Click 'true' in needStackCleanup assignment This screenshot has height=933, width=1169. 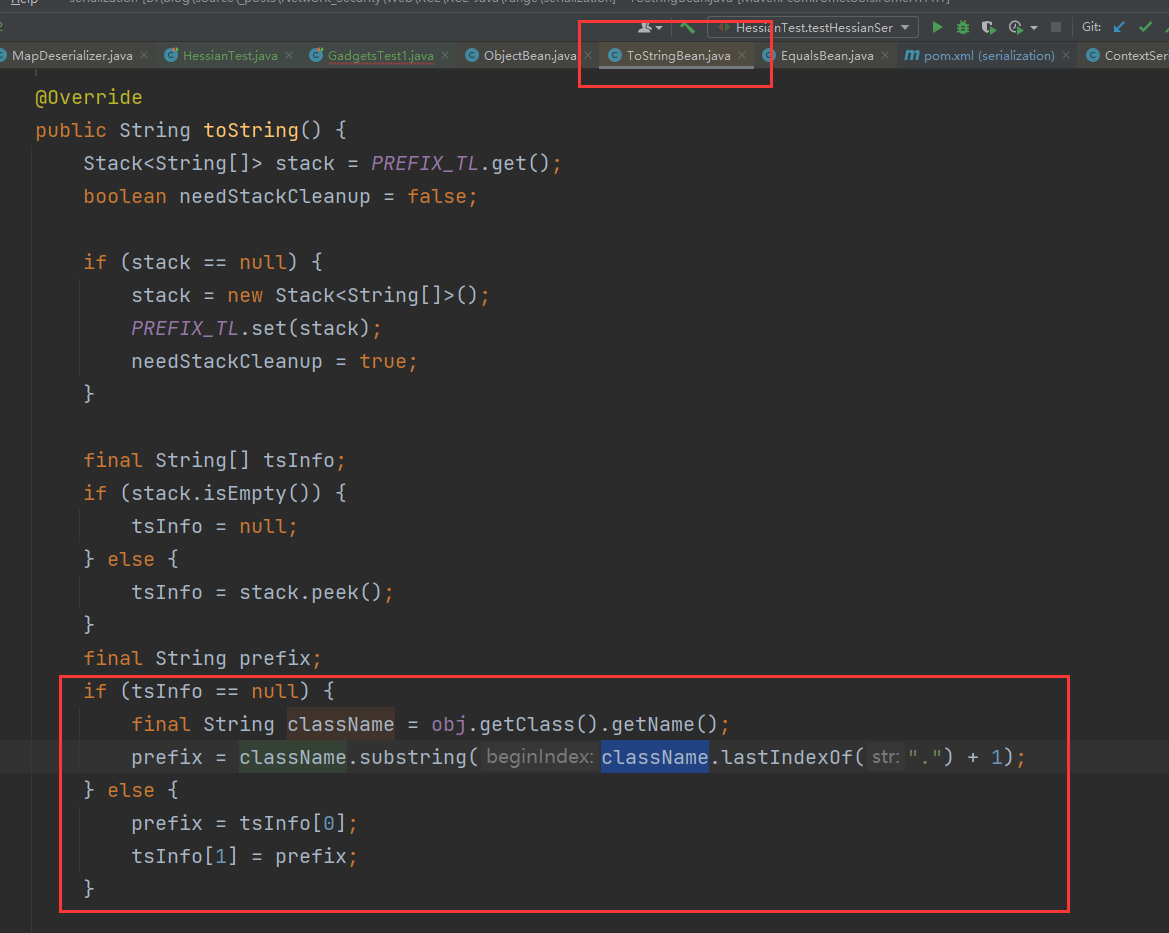point(382,361)
